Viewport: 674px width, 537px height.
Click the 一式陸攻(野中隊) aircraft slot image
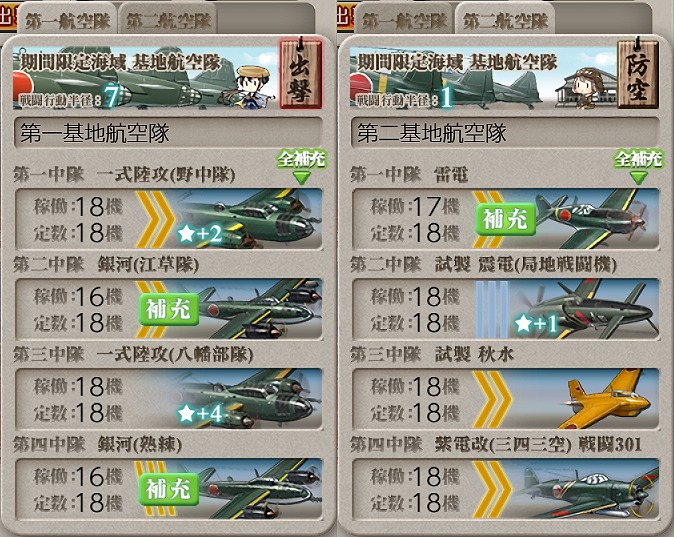click(249, 218)
